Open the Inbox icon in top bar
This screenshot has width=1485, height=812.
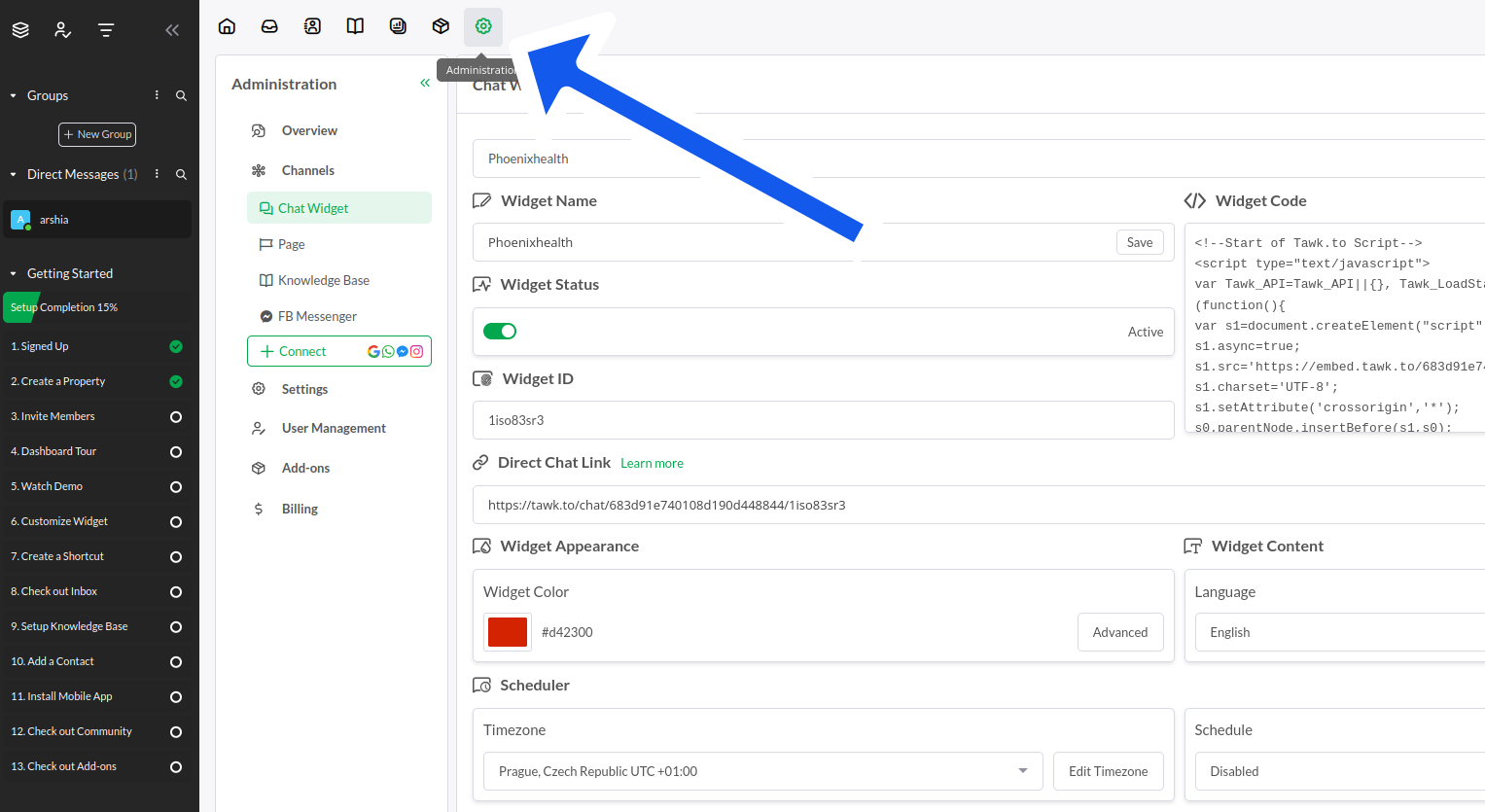click(269, 26)
